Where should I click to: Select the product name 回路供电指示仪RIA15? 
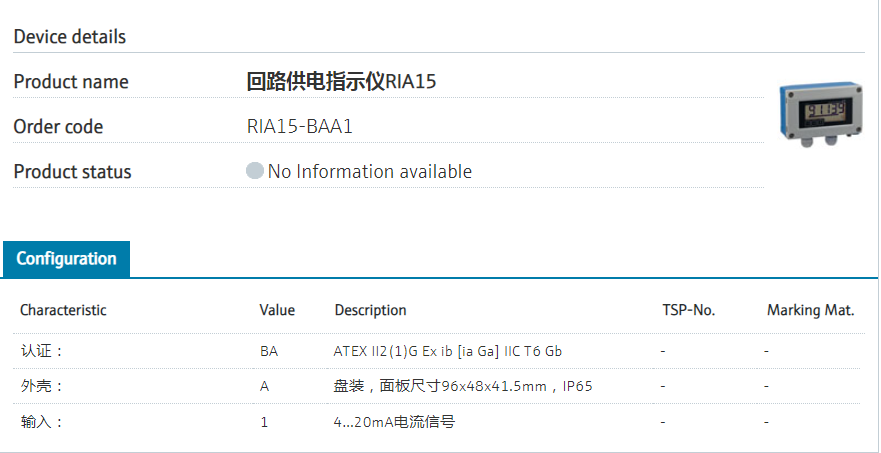(341, 82)
